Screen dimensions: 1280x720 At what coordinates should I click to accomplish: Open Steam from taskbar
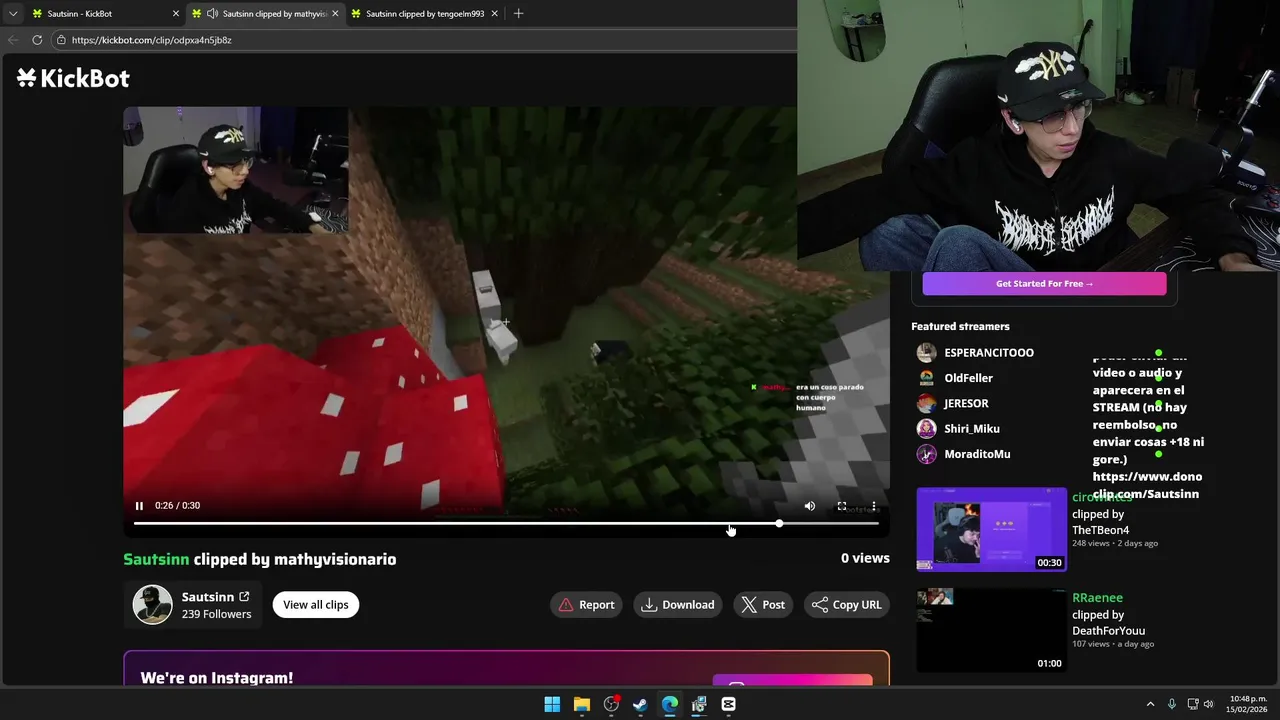(640, 704)
